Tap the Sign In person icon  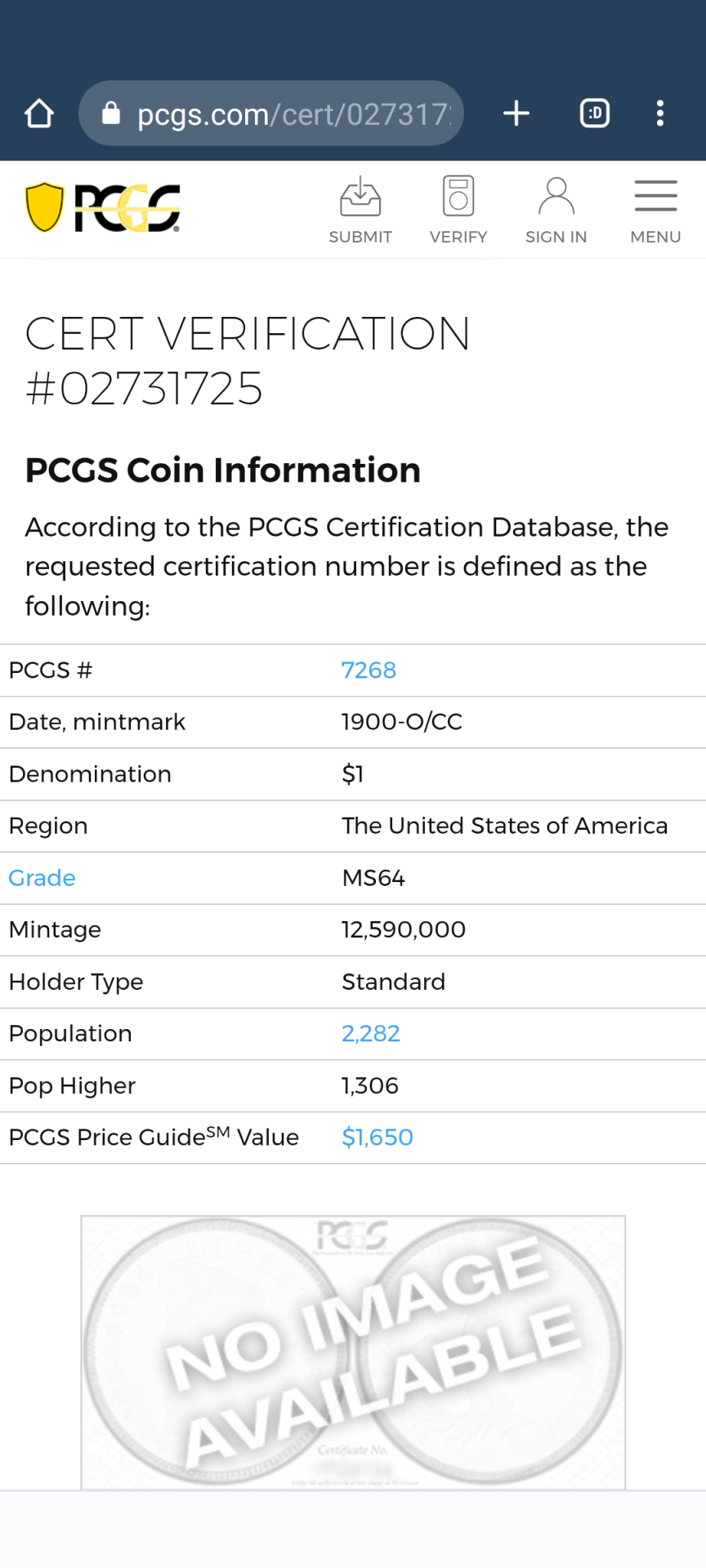556,196
